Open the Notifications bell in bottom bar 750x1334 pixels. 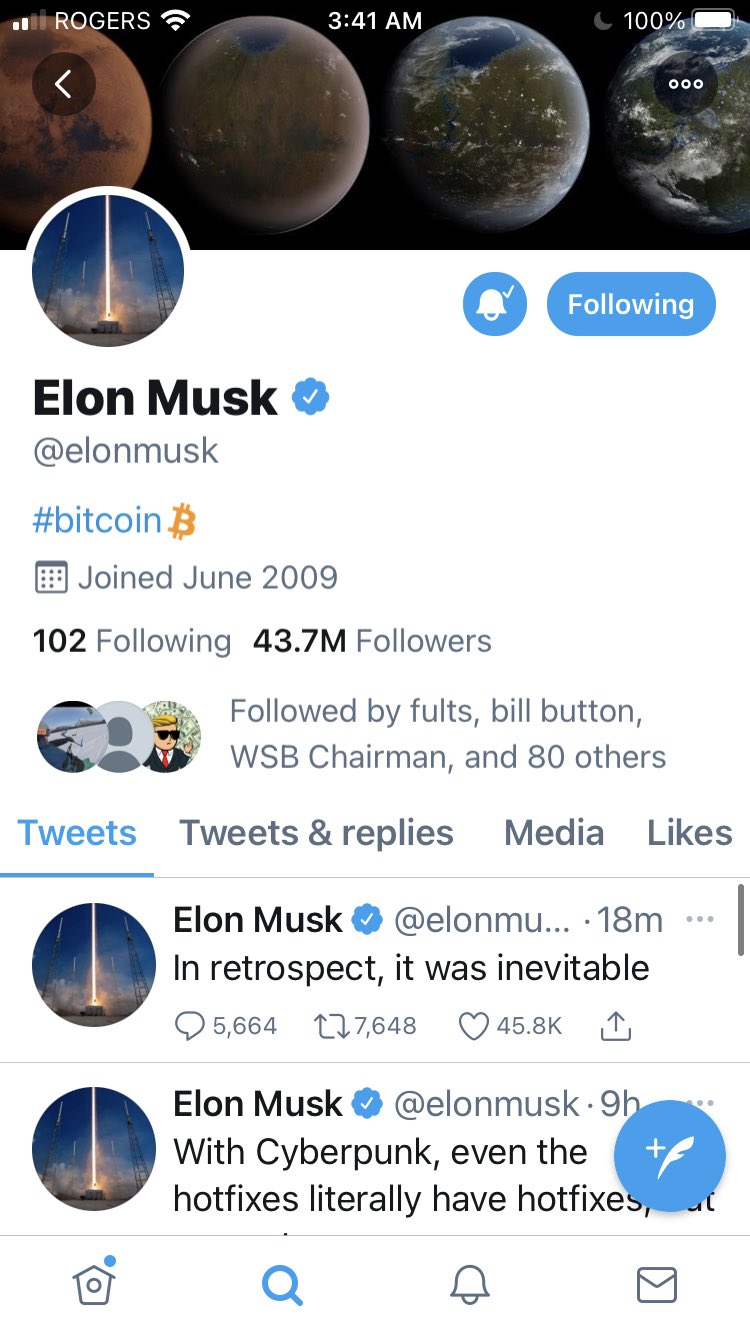tap(469, 1285)
